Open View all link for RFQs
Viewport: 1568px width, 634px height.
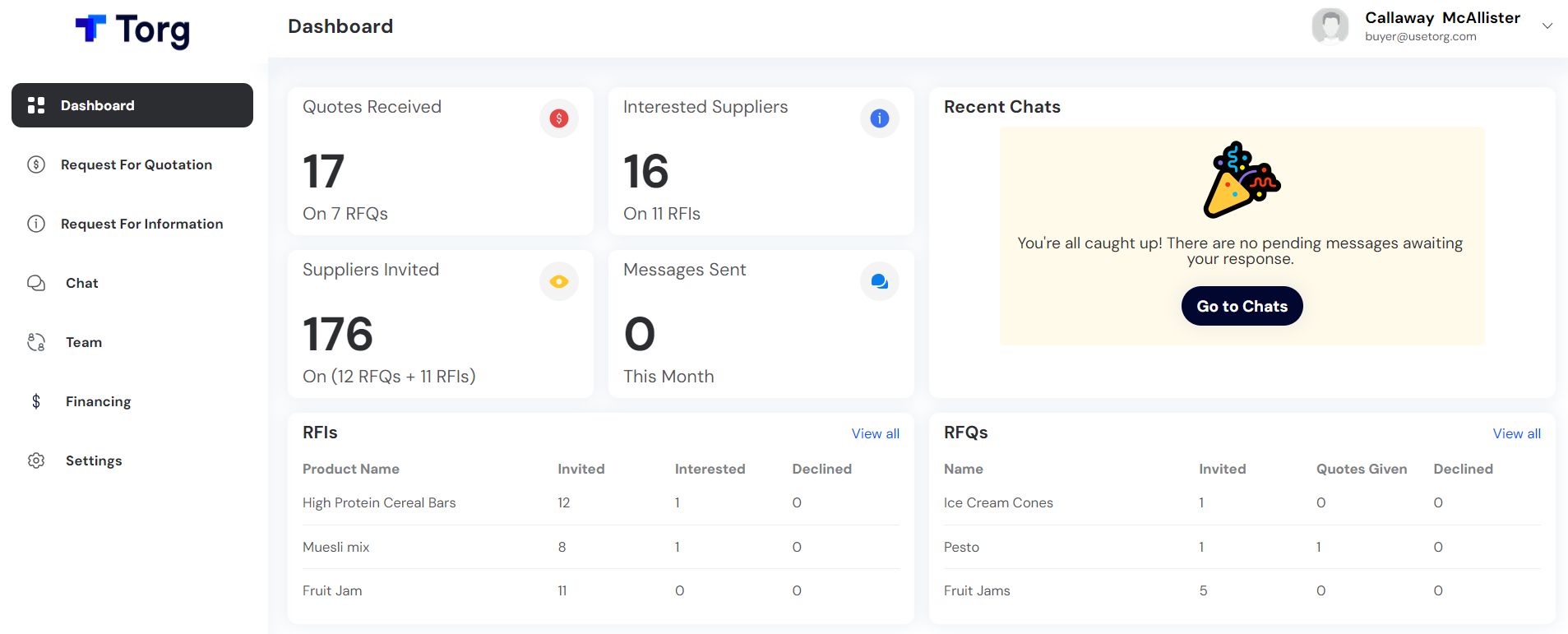click(1516, 433)
